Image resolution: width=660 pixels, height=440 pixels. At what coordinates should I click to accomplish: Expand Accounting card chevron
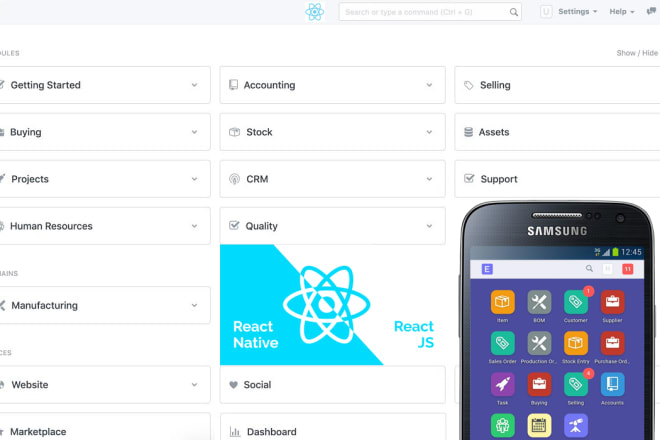[x=429, y=85]
